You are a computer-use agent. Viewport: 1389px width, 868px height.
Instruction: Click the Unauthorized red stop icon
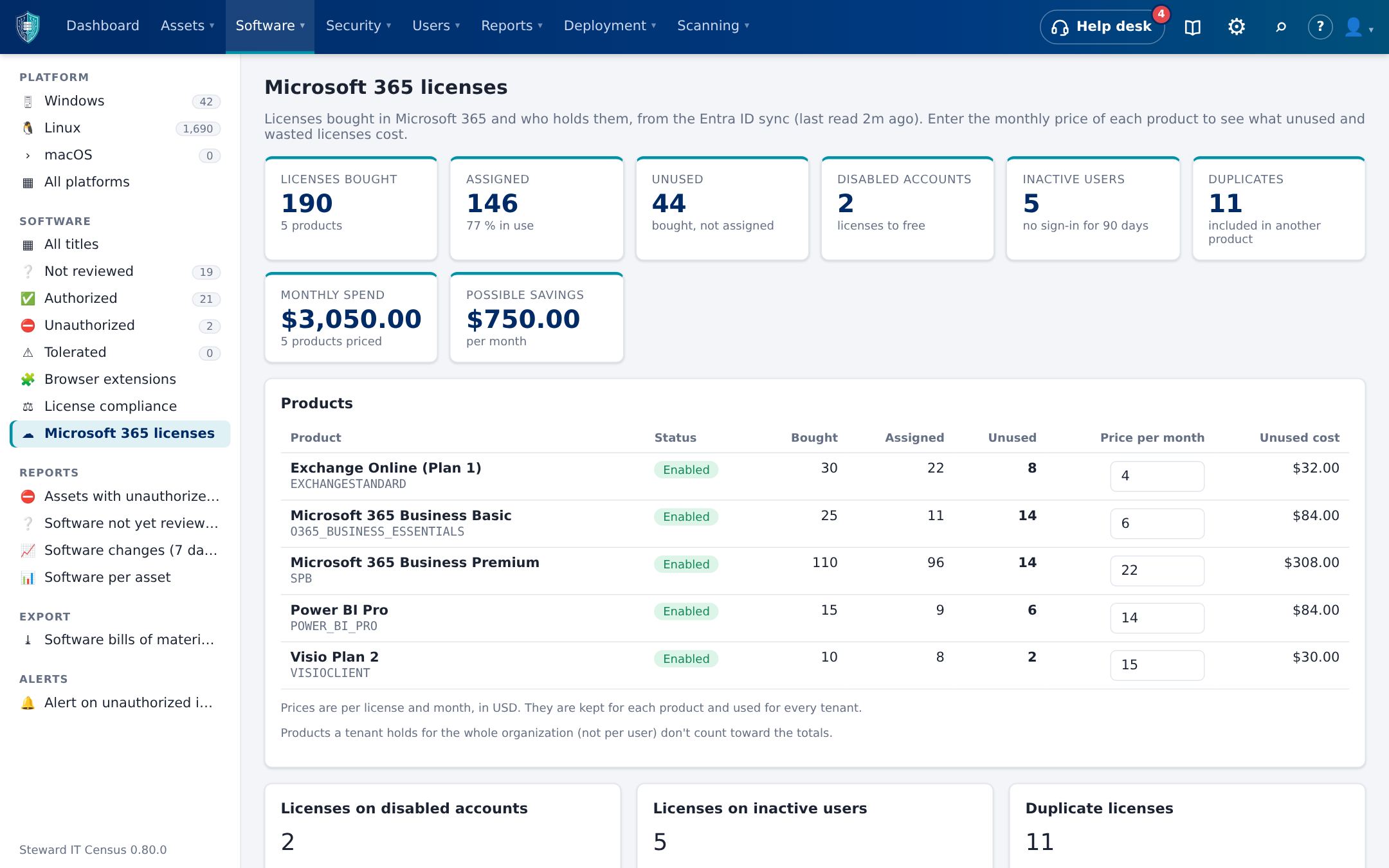tap(28, 326)
